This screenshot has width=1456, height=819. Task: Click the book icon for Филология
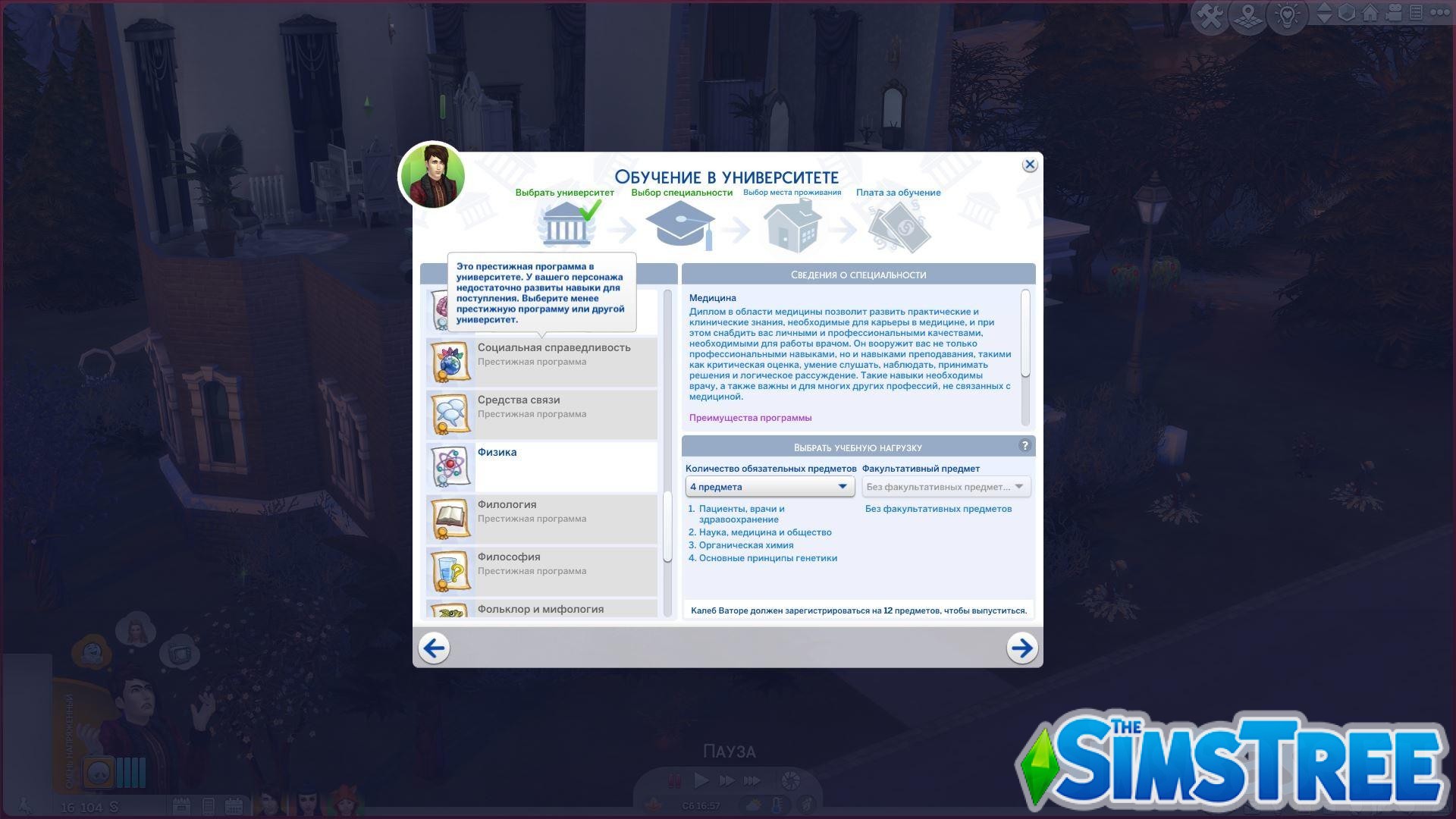coord(450,519)
